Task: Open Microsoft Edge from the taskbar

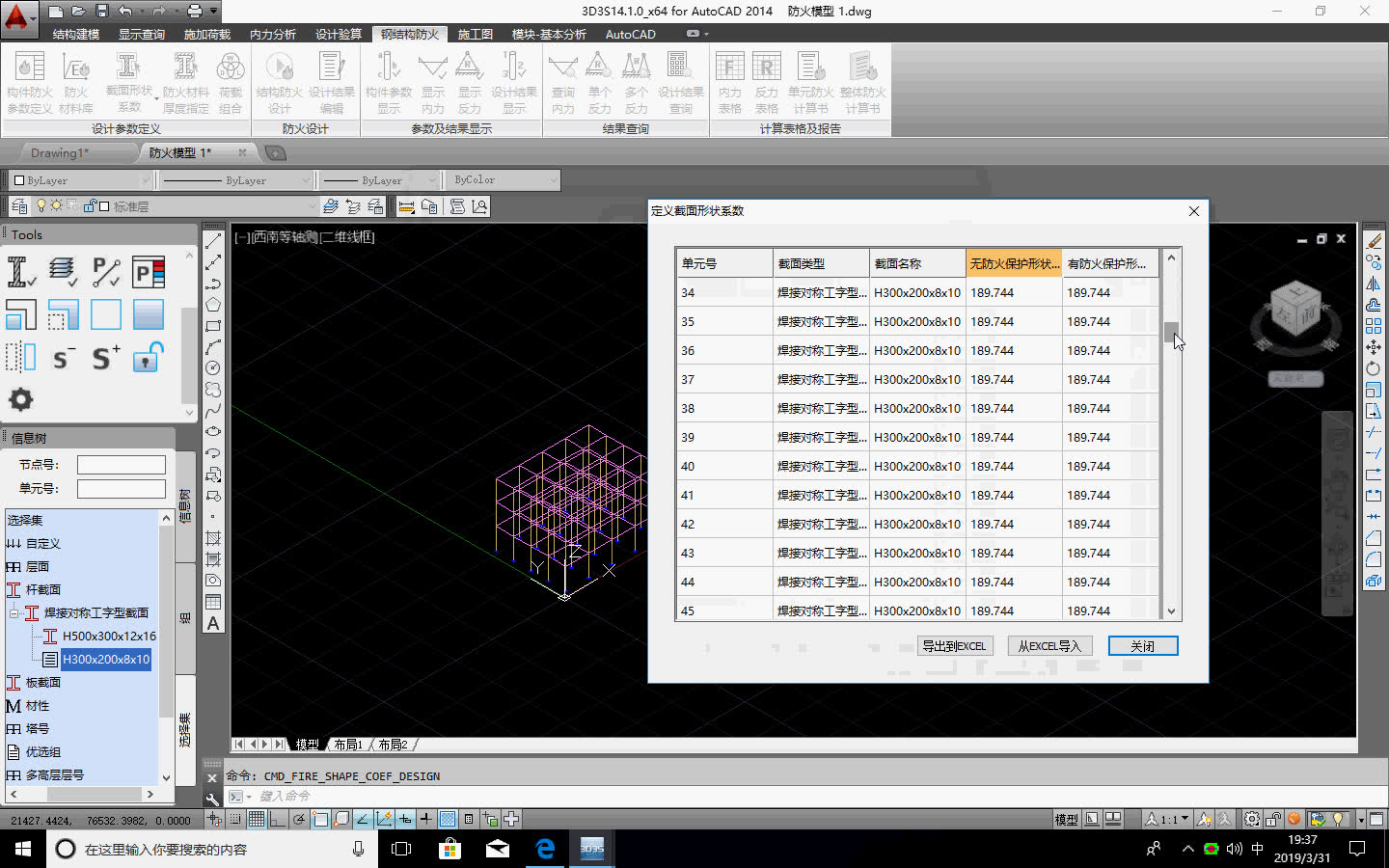Action: tap(546, 849)
